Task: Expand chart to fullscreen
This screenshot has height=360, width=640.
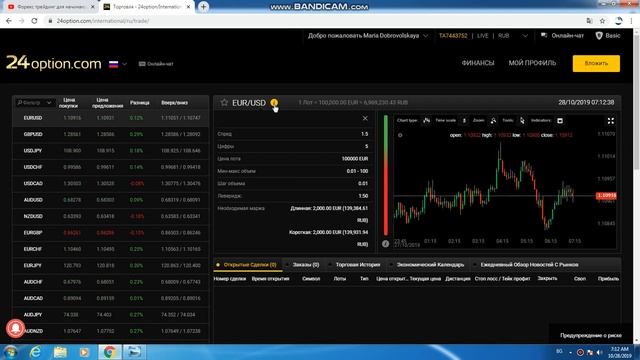Action: point(611,121)
